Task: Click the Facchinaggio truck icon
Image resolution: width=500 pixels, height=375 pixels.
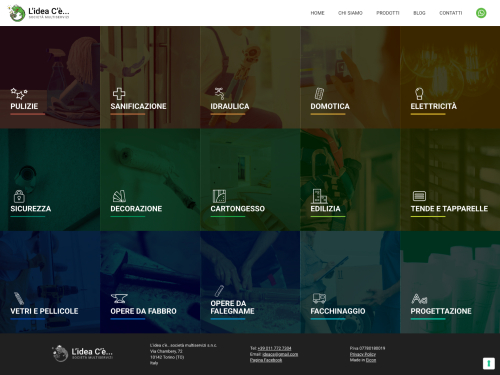Action: coord(319,298)
